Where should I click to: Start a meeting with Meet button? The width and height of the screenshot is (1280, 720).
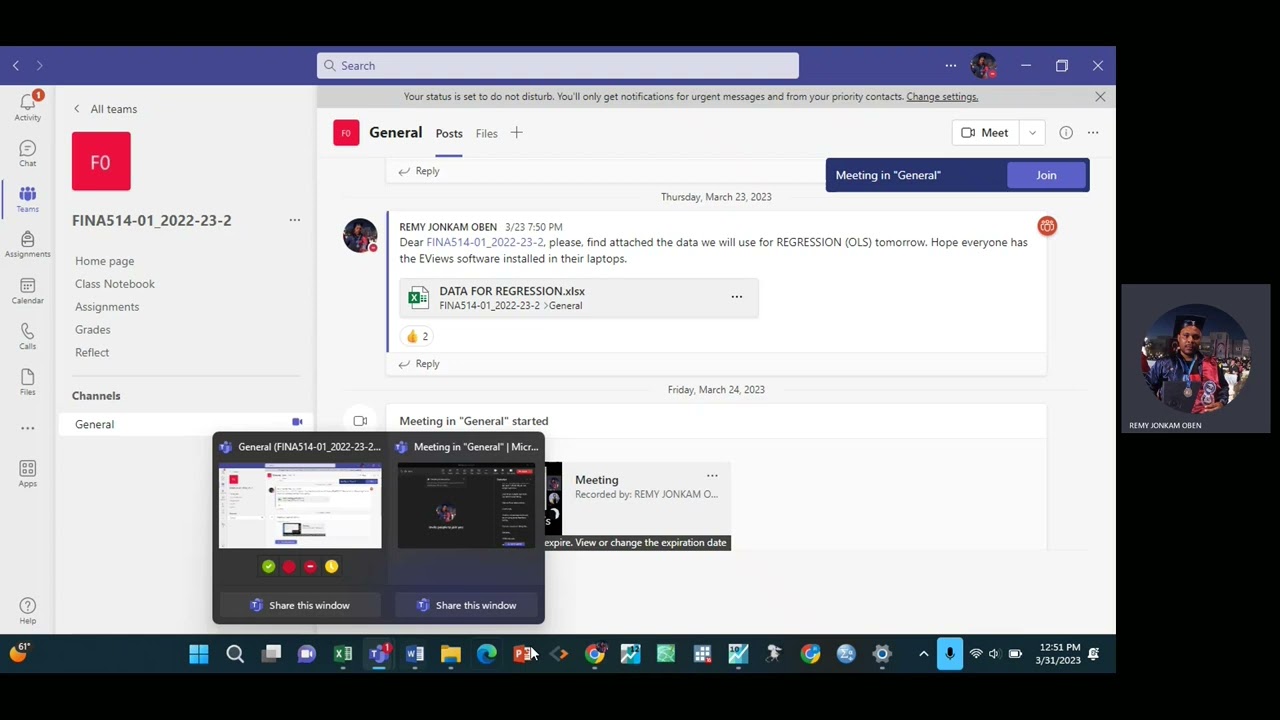[x=985, y=133]
